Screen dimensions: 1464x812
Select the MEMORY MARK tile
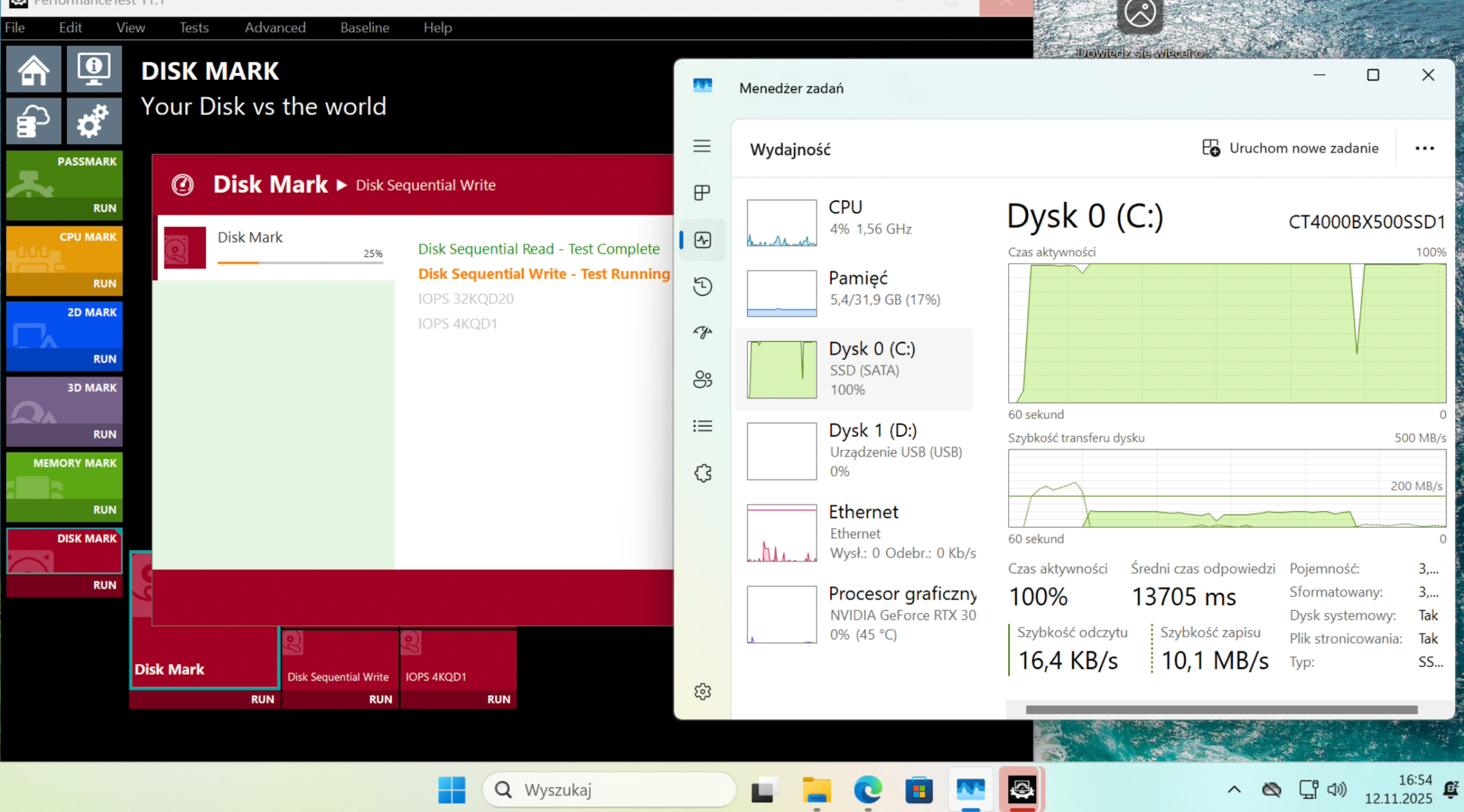pyautogui.click(x=64, y=476)
